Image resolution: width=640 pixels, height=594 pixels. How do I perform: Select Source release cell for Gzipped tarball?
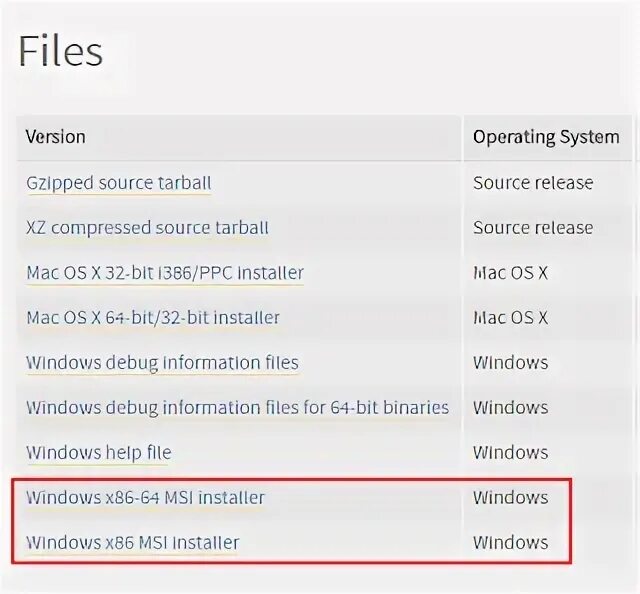[533, 183]
